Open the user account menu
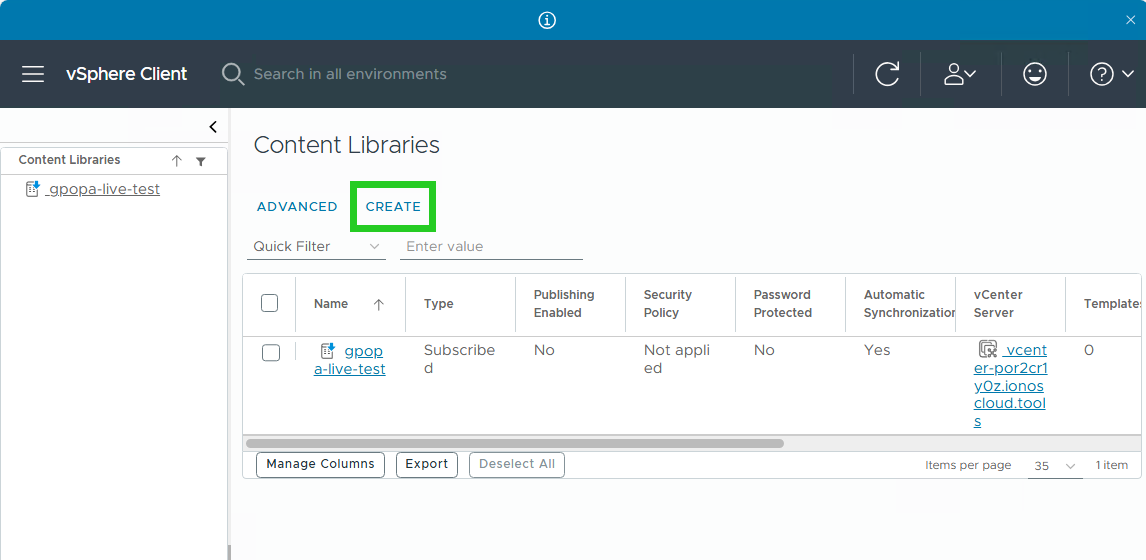Viewport: 1146px width, 560px height. [960, 74]
